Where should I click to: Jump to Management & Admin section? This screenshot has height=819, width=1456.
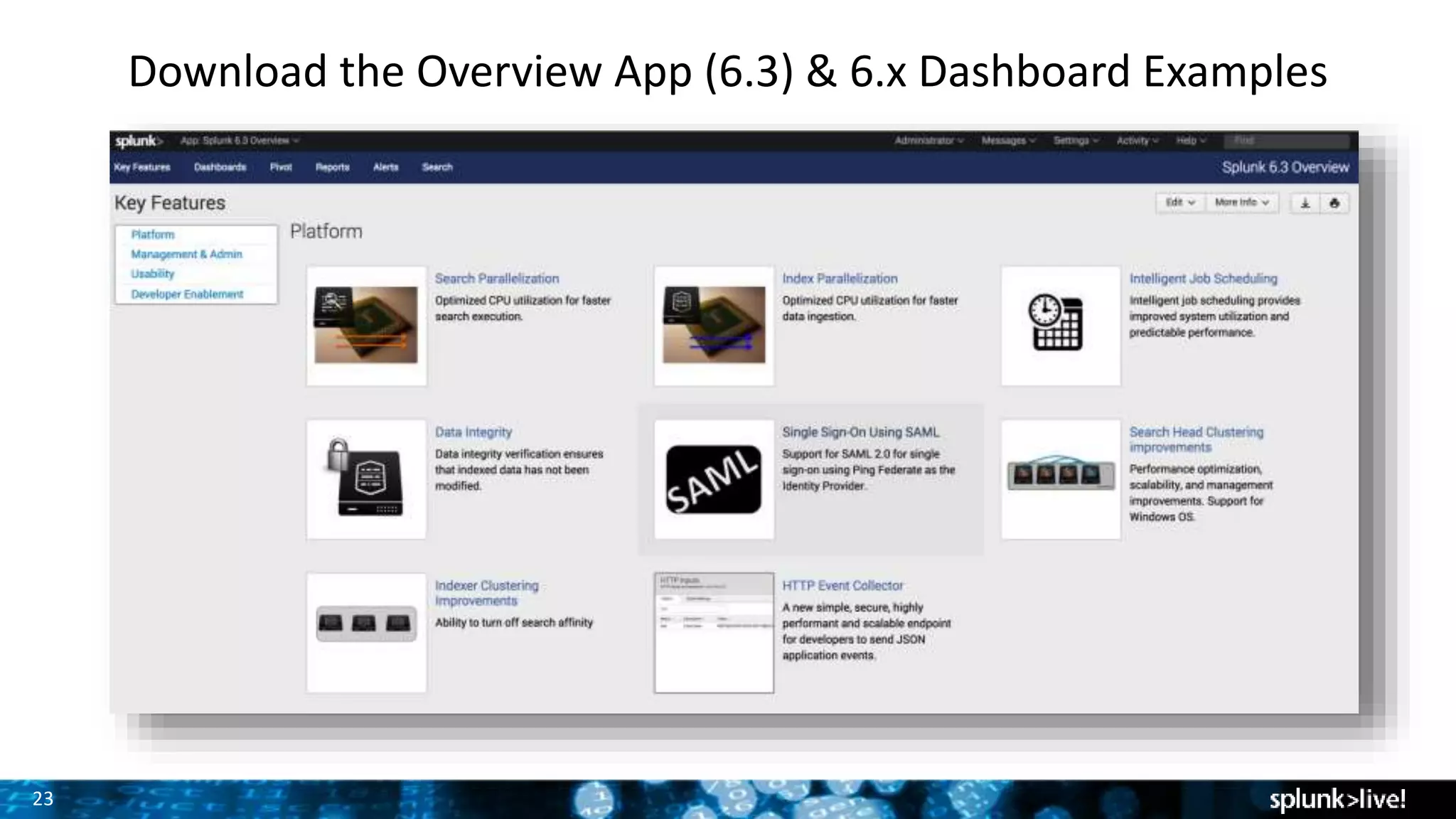(x=186, y=255)
